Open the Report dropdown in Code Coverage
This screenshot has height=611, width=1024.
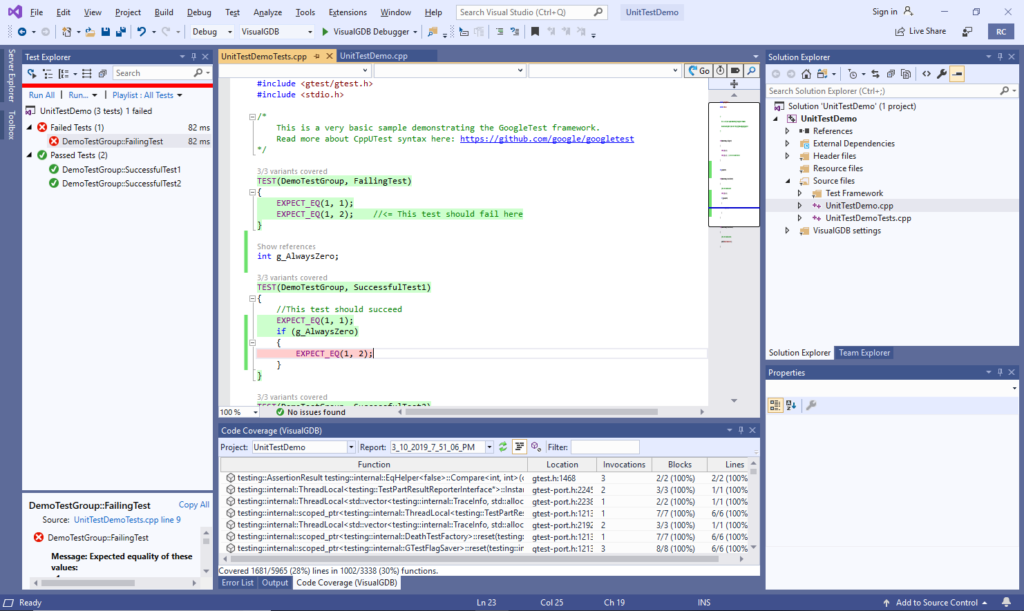point(489,447)
